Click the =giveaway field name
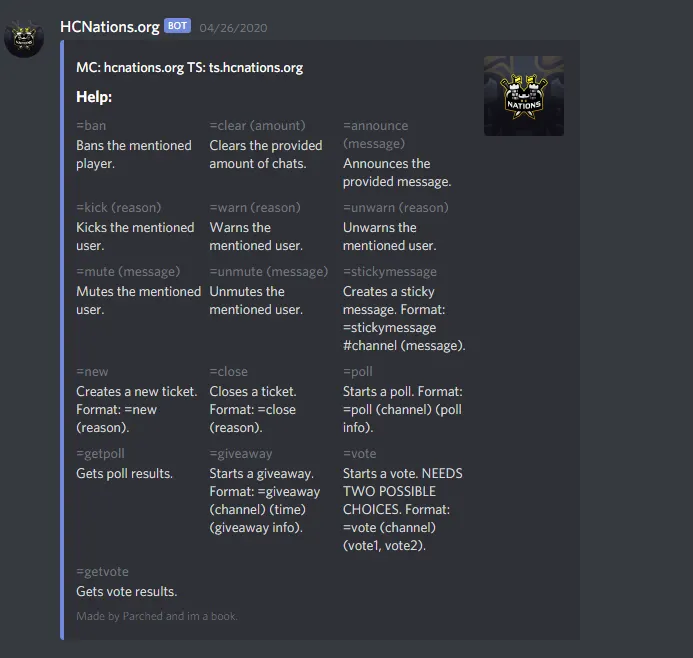This screenshot has height=658, width=693. (241, 453)
